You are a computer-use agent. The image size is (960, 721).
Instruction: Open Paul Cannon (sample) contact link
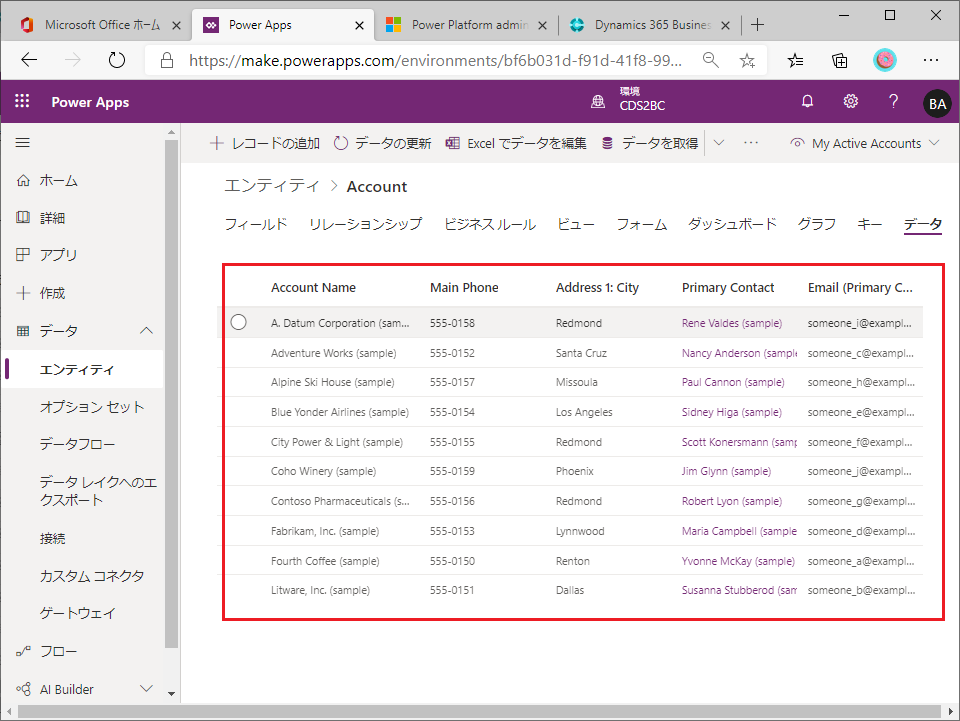tap(733, 382)
